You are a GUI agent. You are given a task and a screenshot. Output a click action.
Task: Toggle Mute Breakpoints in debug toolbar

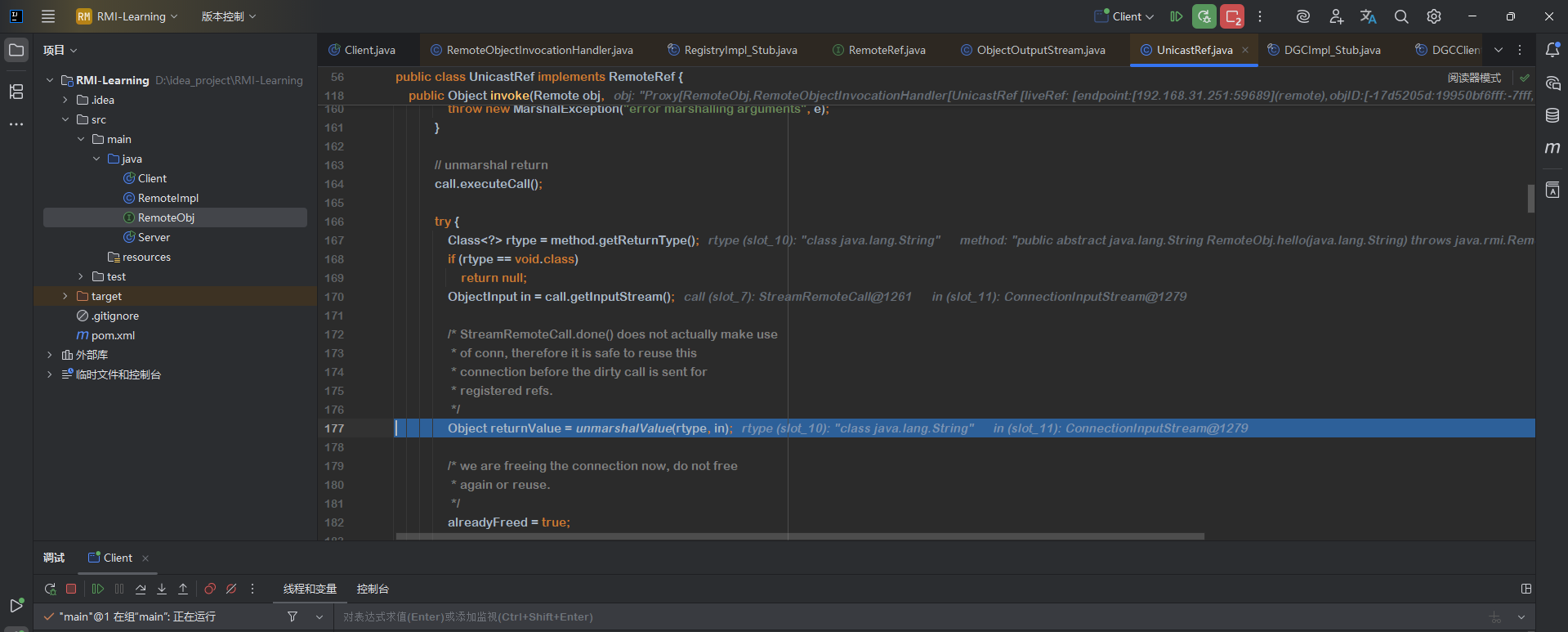tap(231, 589)
